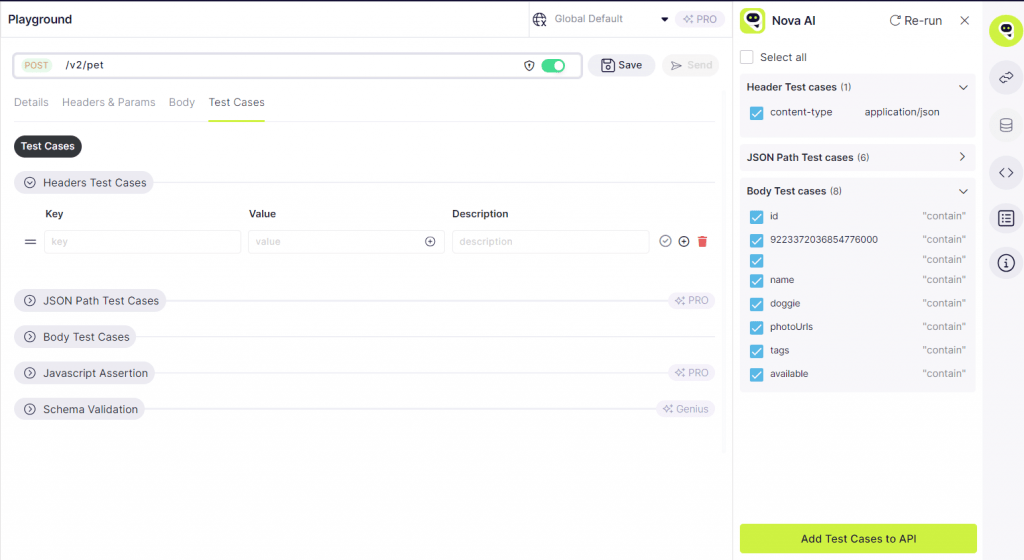Screen dimensions: 1024x560
Task: Switch to the Headers & Params tab
Action: pos(108,102)
